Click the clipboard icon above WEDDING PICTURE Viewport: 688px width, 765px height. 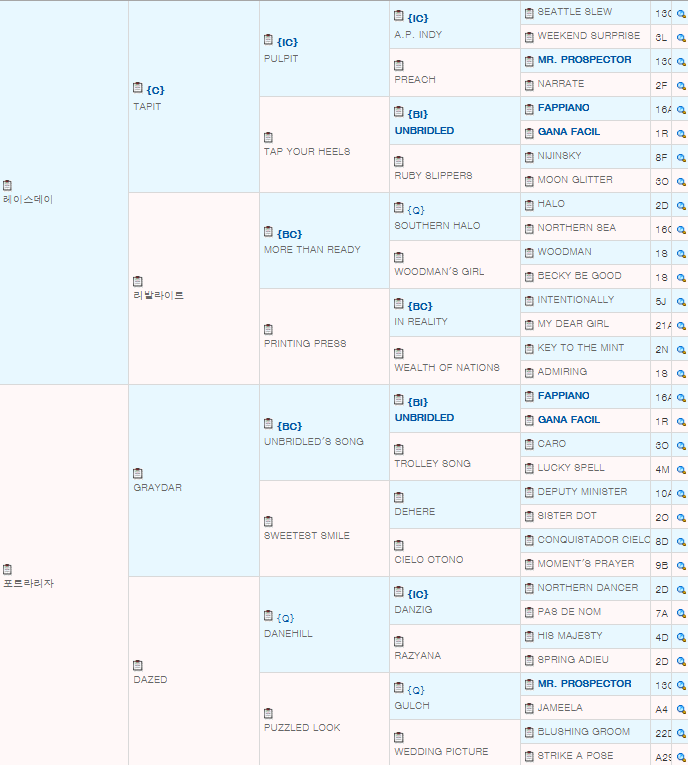(399, 738)
